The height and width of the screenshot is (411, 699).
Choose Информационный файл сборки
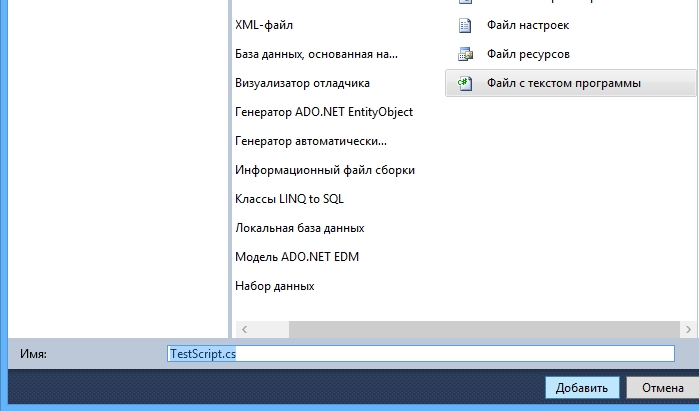(x=324, y=170)
